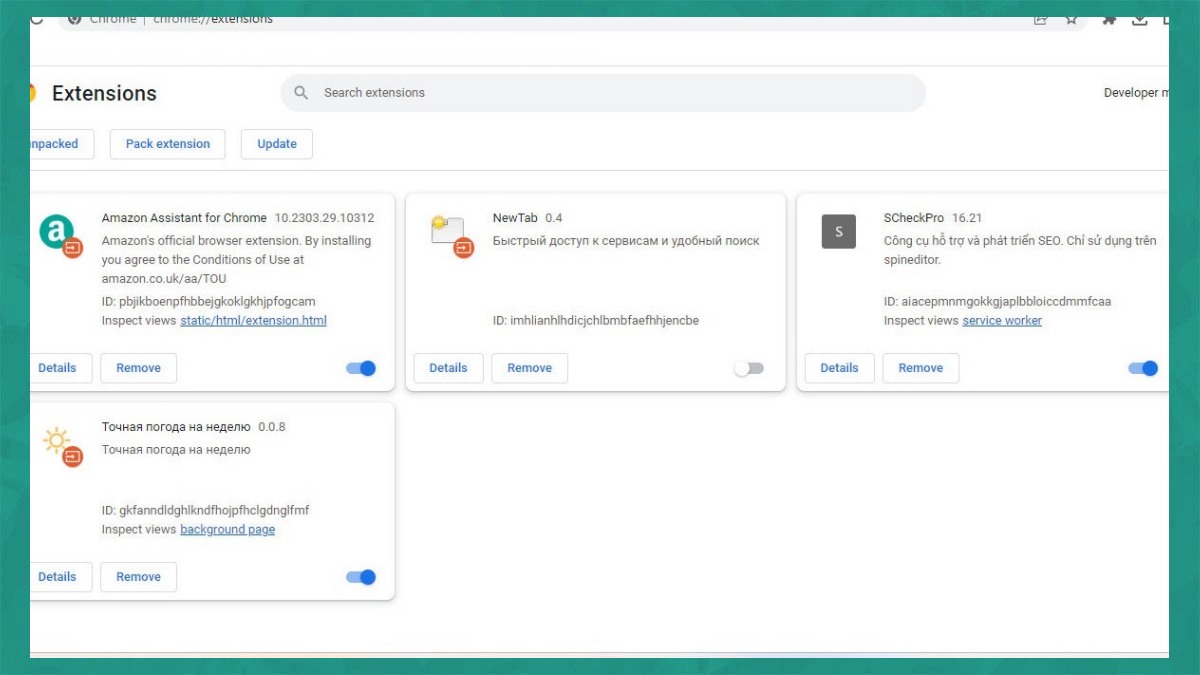The image size is (1200, 675).
Task: Open the background page link for Точная погода
Action: 227,529
